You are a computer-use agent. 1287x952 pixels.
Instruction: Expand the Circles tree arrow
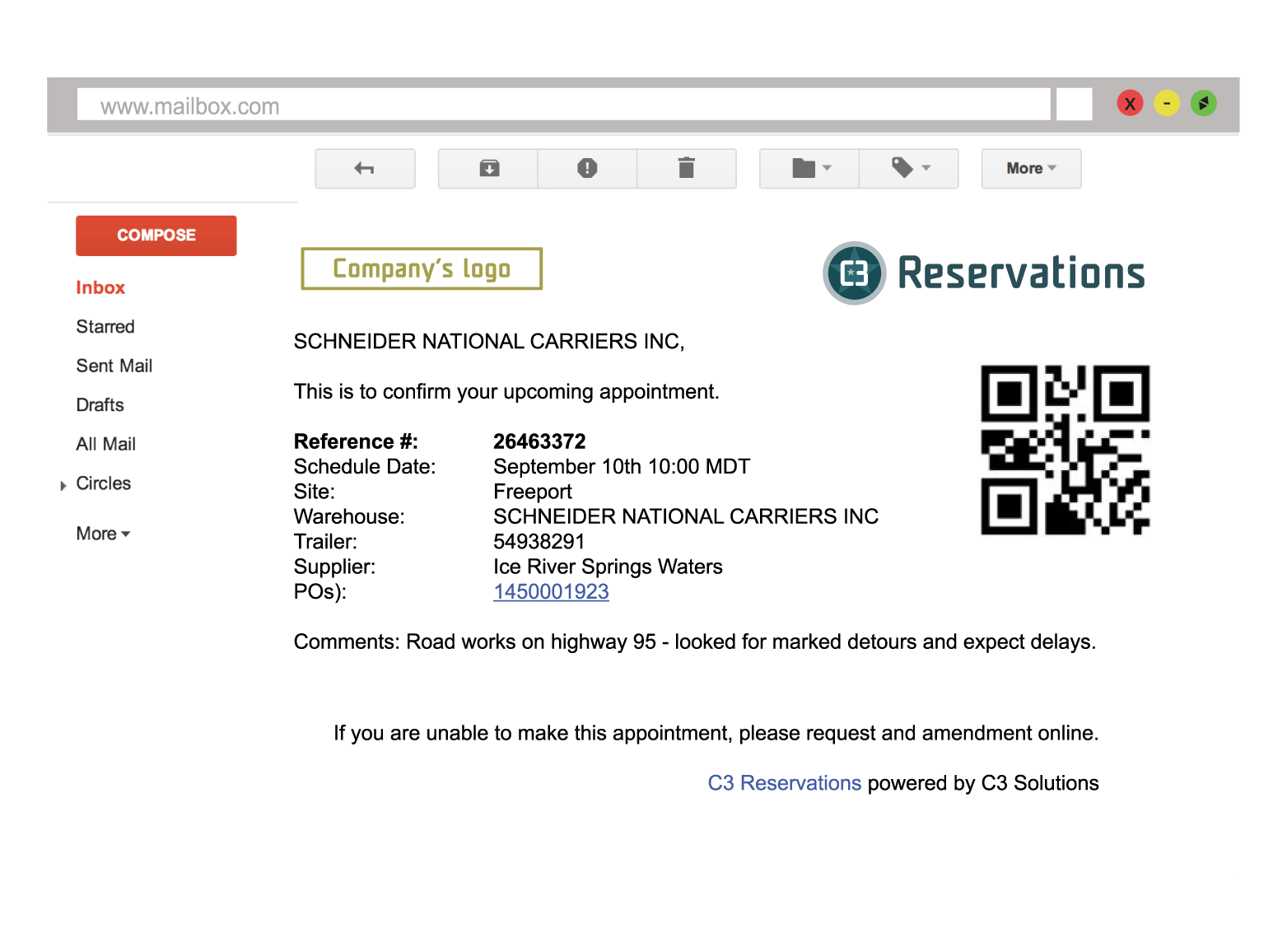(63, 486)
